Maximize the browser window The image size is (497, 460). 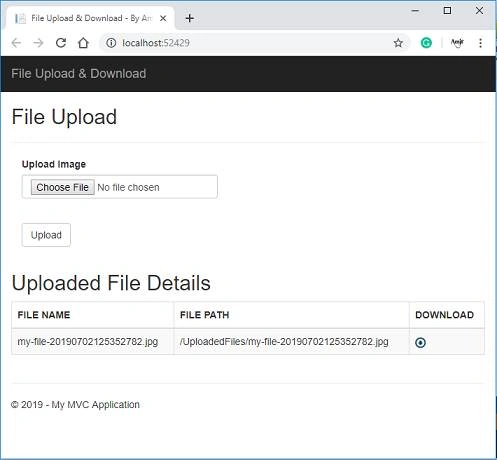(447, 11)
